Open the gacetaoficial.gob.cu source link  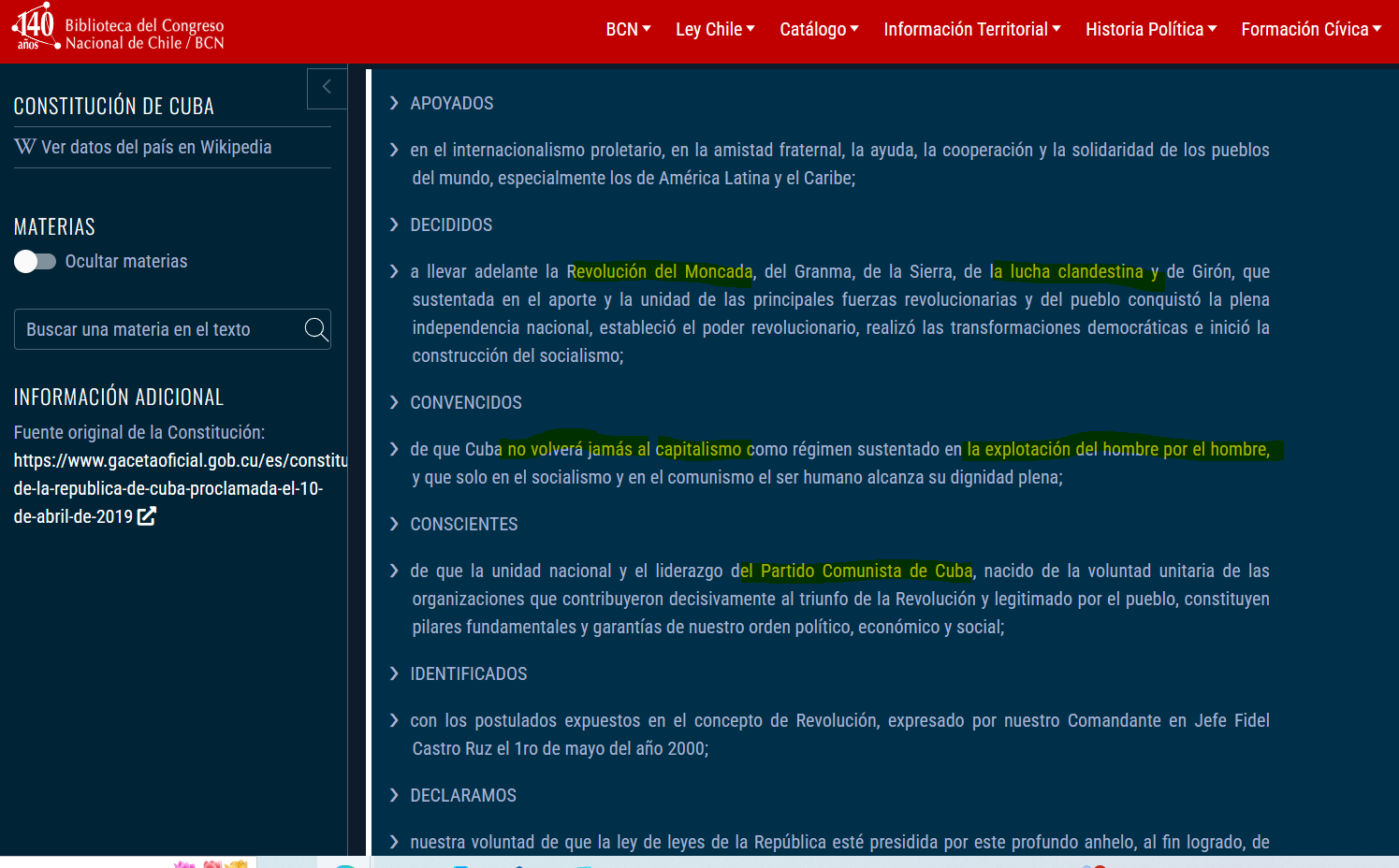[180, 488]
